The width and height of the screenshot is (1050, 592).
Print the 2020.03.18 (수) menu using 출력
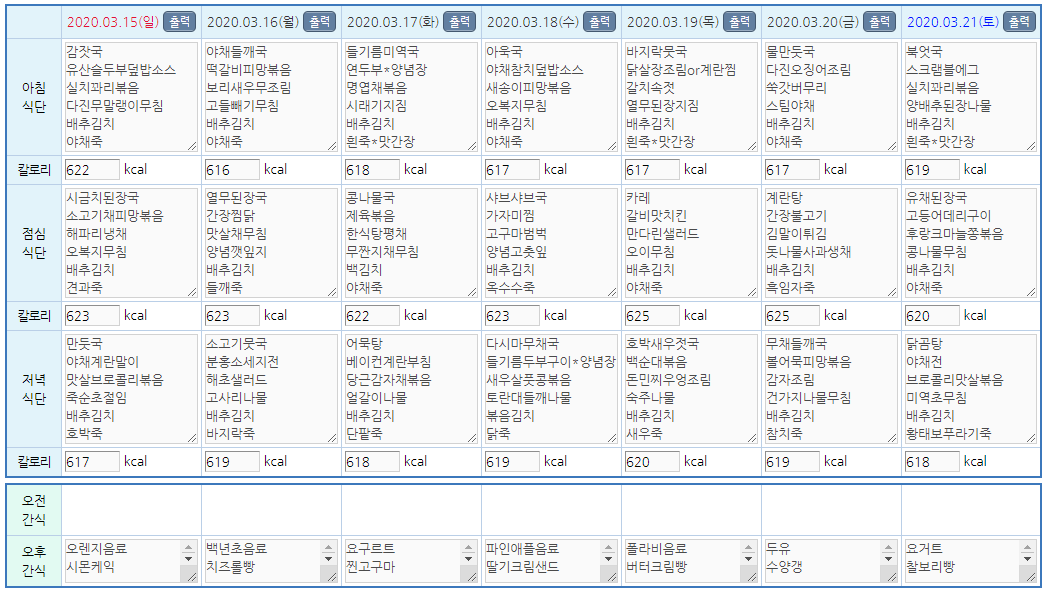point(599,22)
